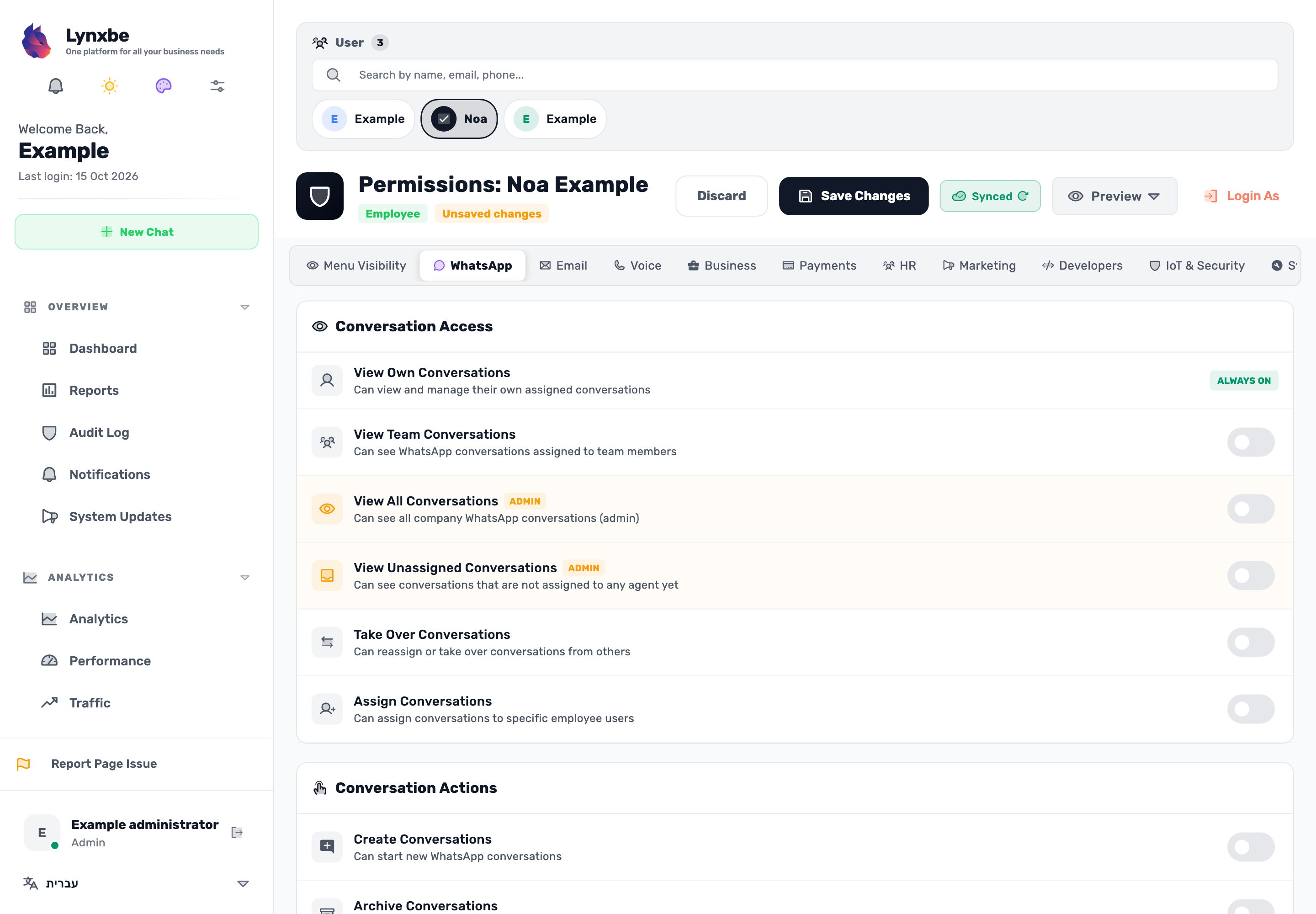Image resolution: width=1316 pixels, height=914 pixels.
Task: Open settings sliders icon
Action: (x=217, y=86)
